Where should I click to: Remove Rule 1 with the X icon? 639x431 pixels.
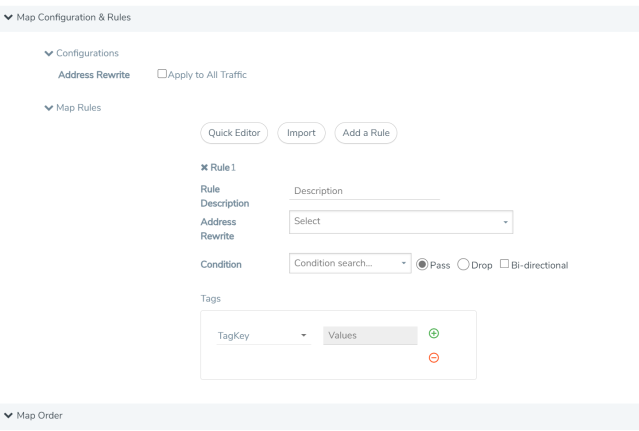tap(204, 167)
